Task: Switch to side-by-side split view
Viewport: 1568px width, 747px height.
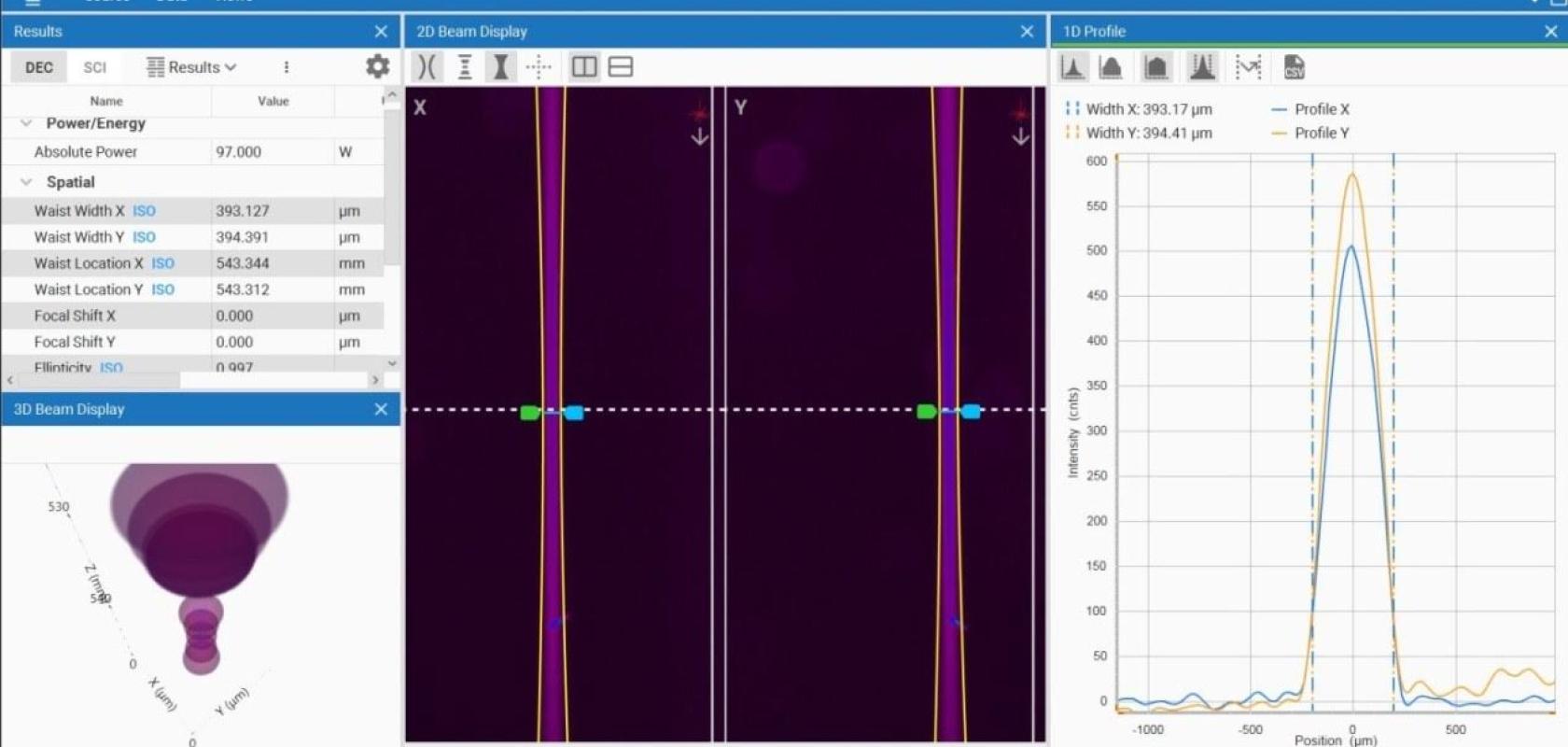Action: [x=584, y=66]
